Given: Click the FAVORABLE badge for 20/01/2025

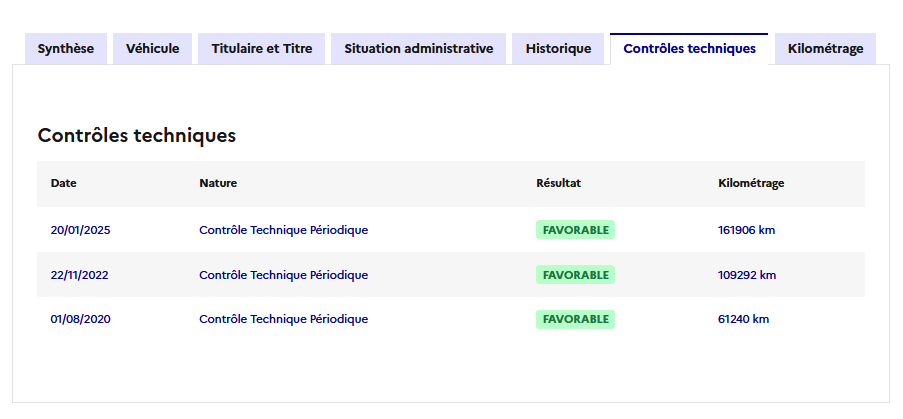Looking at the screenshot, I should [575, 230].
